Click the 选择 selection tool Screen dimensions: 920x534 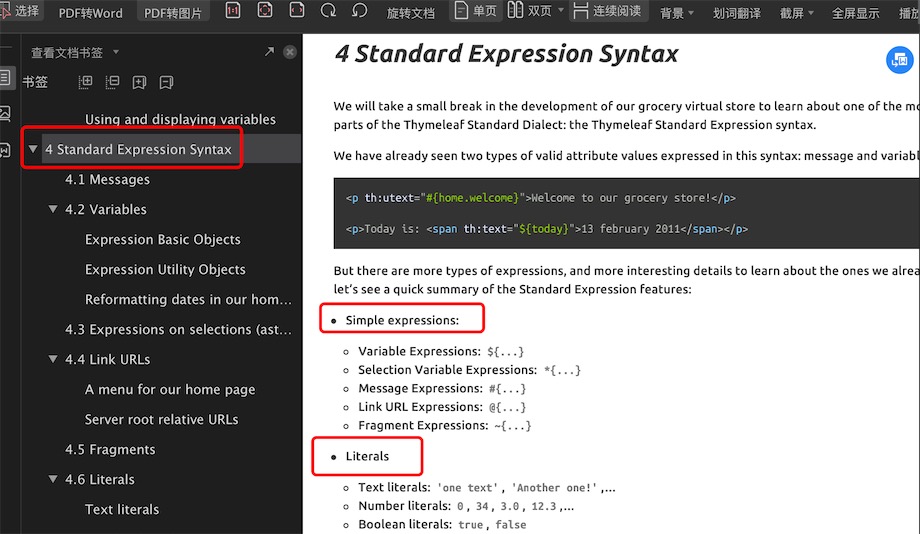point(21,10)
